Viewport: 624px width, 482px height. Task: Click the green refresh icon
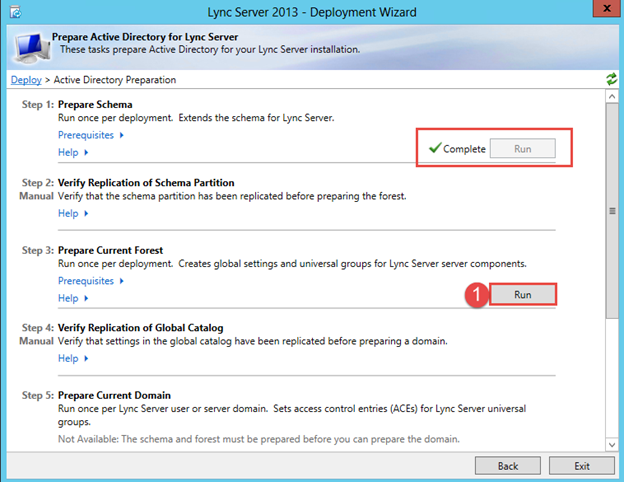point(611,79)
